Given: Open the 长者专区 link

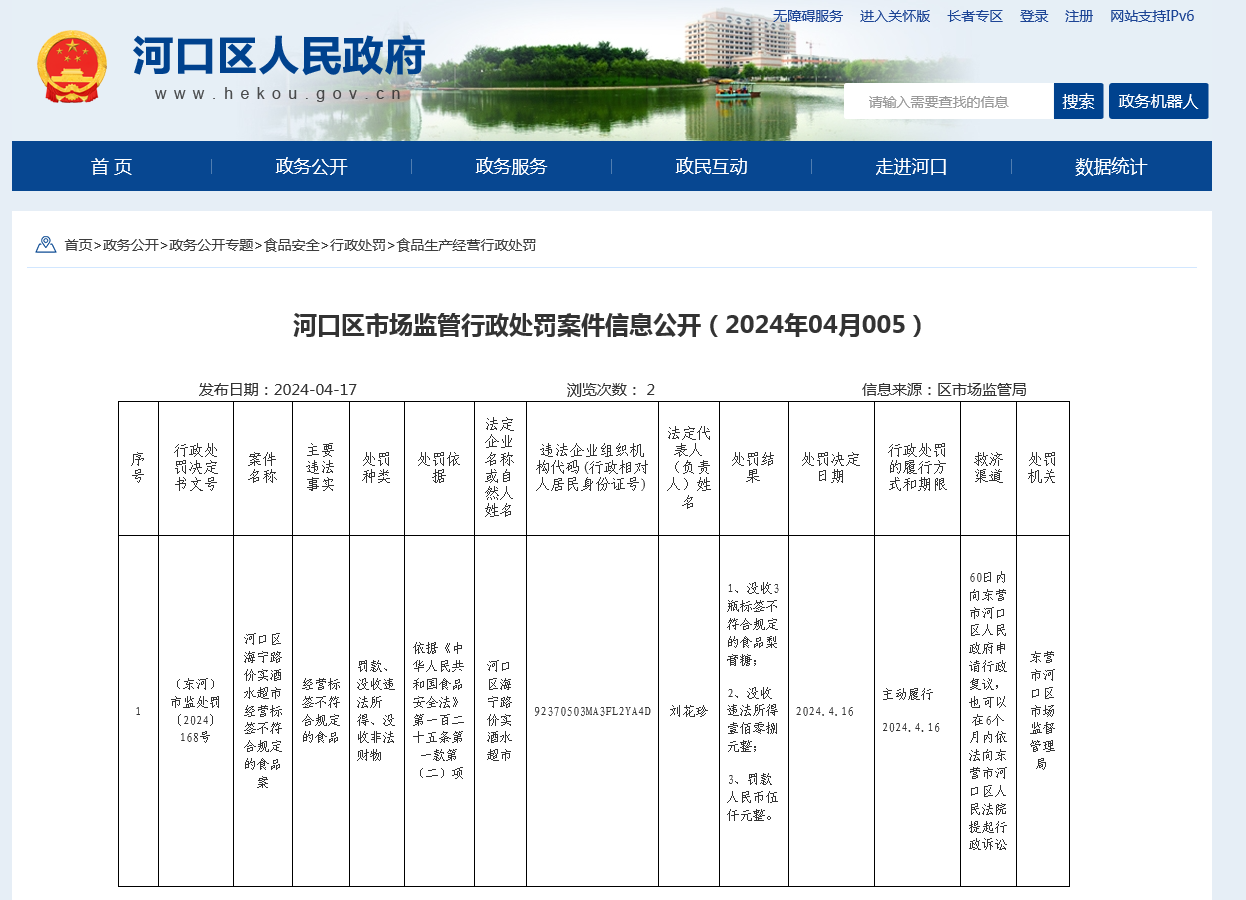Looking at the screenshot, I should (975, 16).
